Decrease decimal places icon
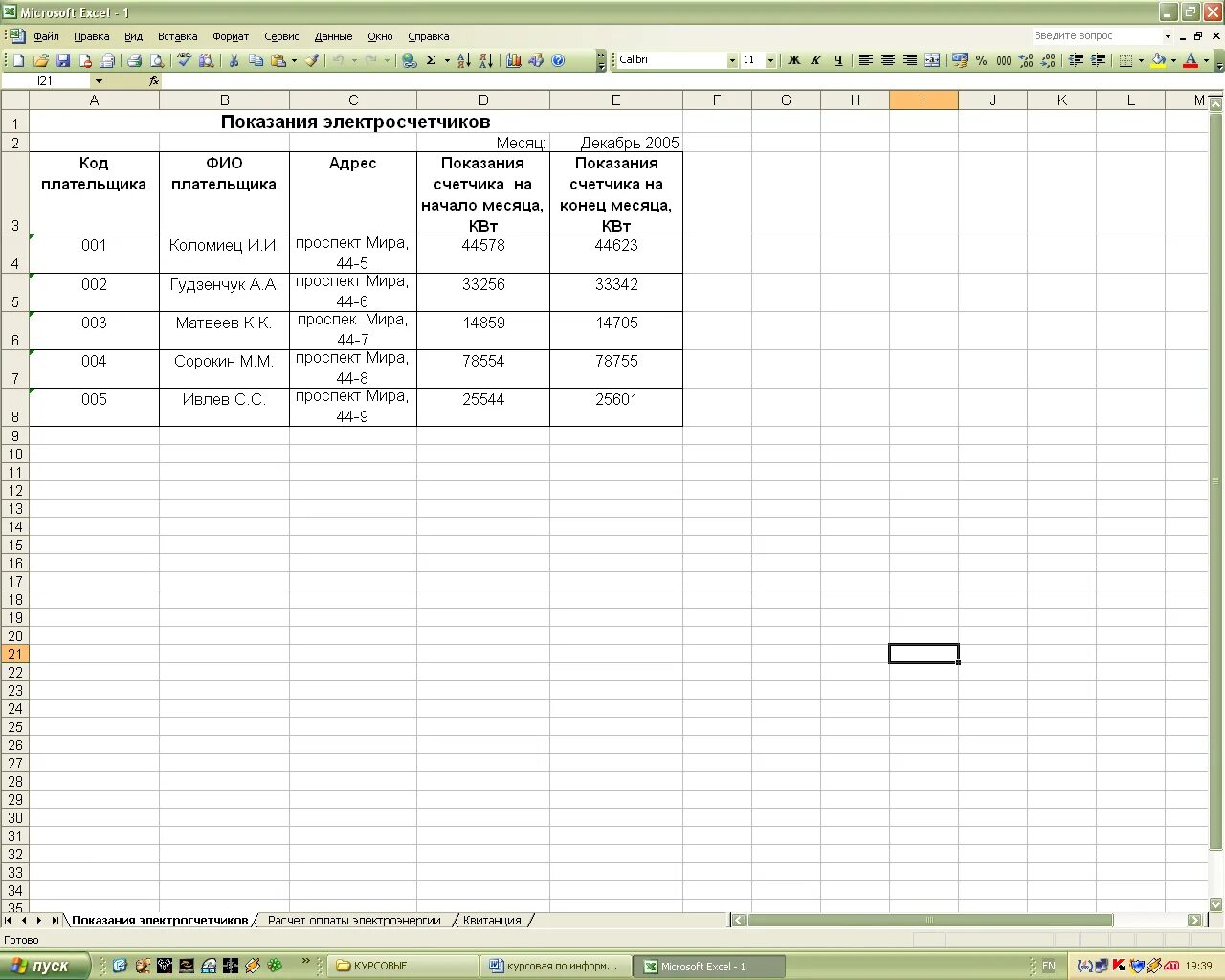Screen dimensions: 1225x980 point(1048,60)
